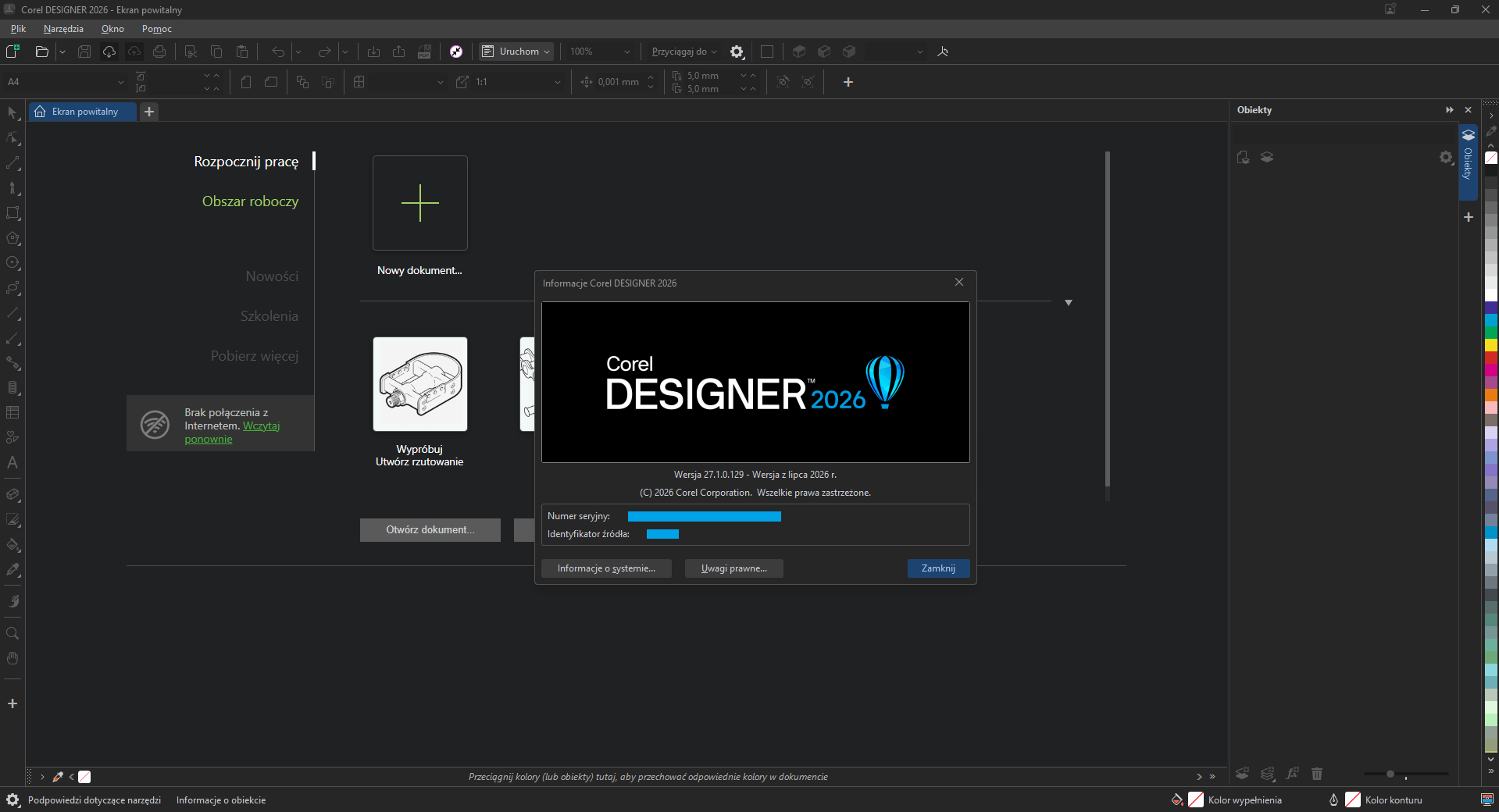This screenshot has height=812, width=1499.
Task: Click the 0,001 mm nudge distance field
Action: click(619, 82)
